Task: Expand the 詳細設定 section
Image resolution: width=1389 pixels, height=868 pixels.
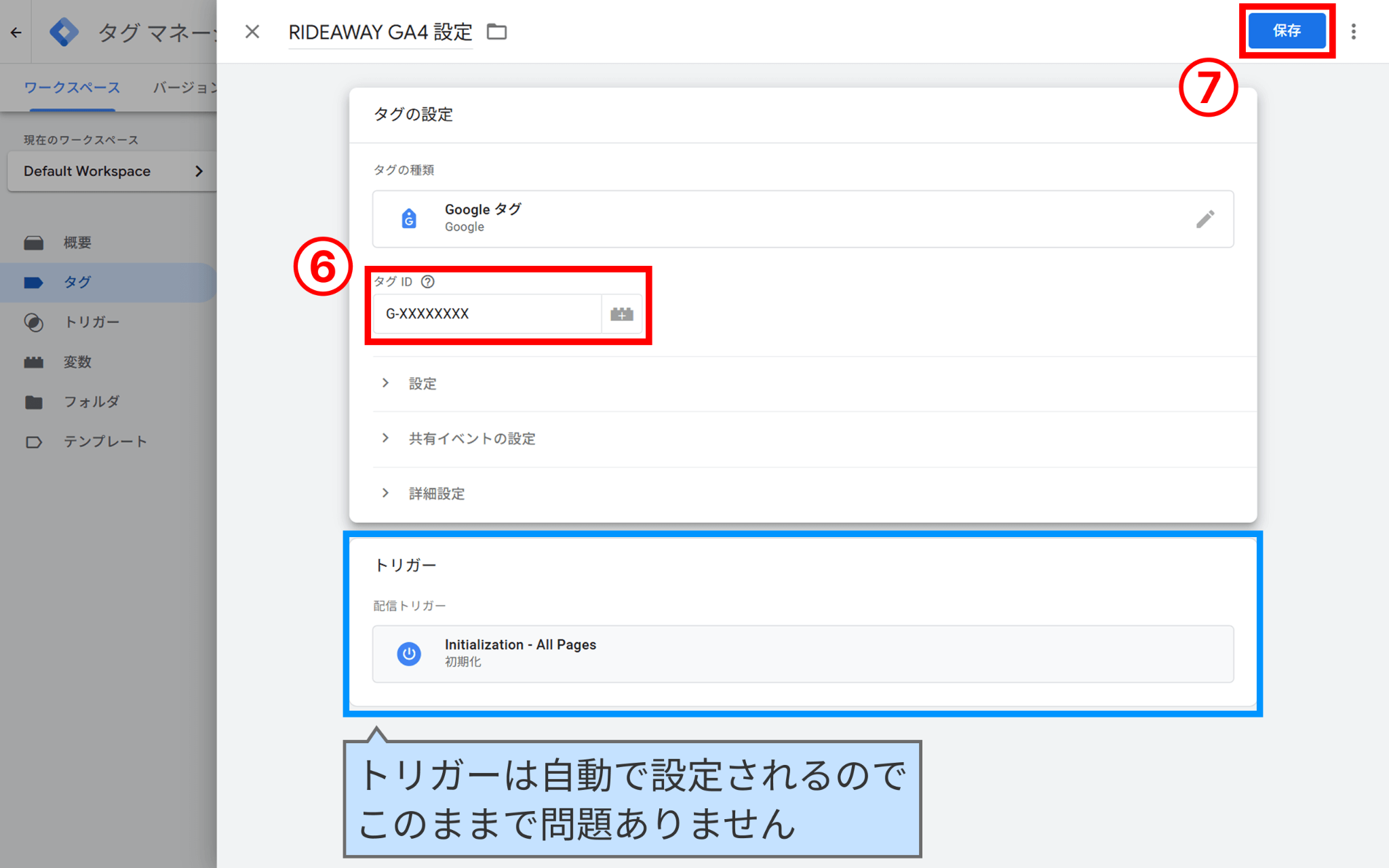Action: pos(435,493)
